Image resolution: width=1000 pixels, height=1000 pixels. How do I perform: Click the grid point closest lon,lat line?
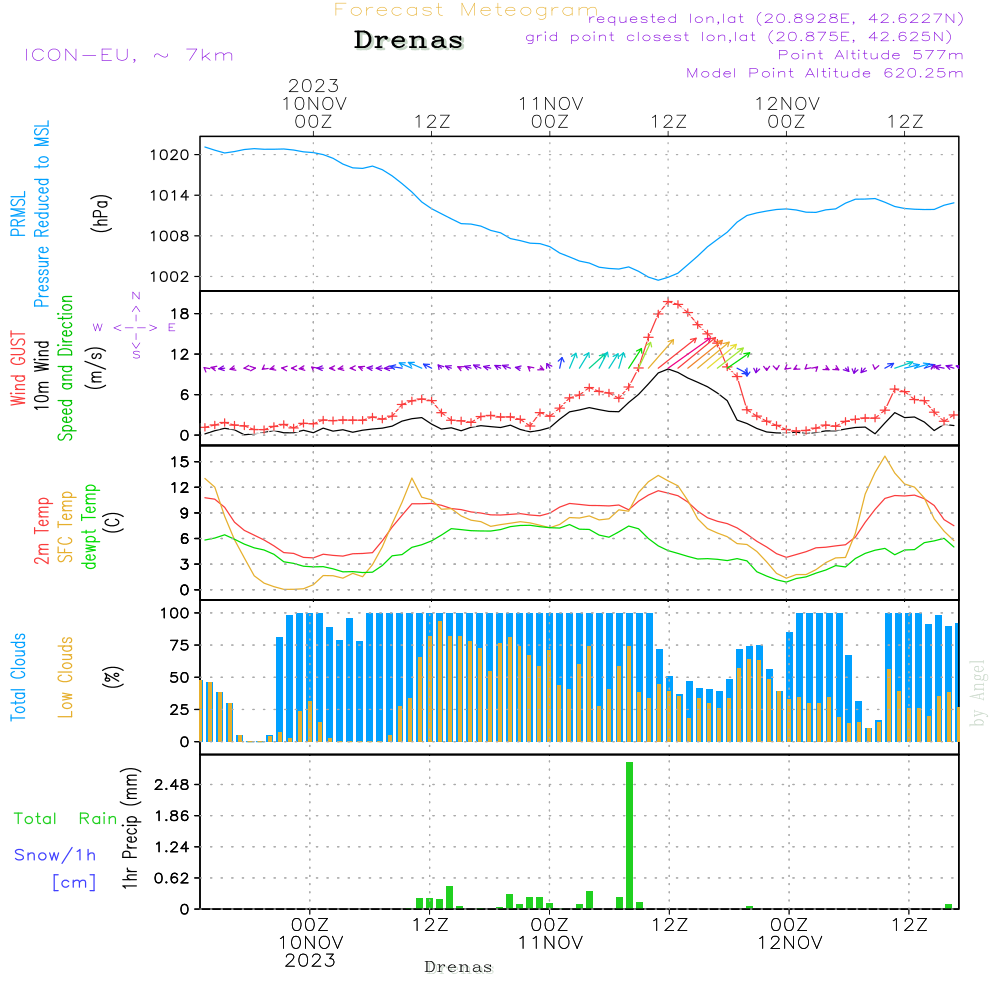739,37
